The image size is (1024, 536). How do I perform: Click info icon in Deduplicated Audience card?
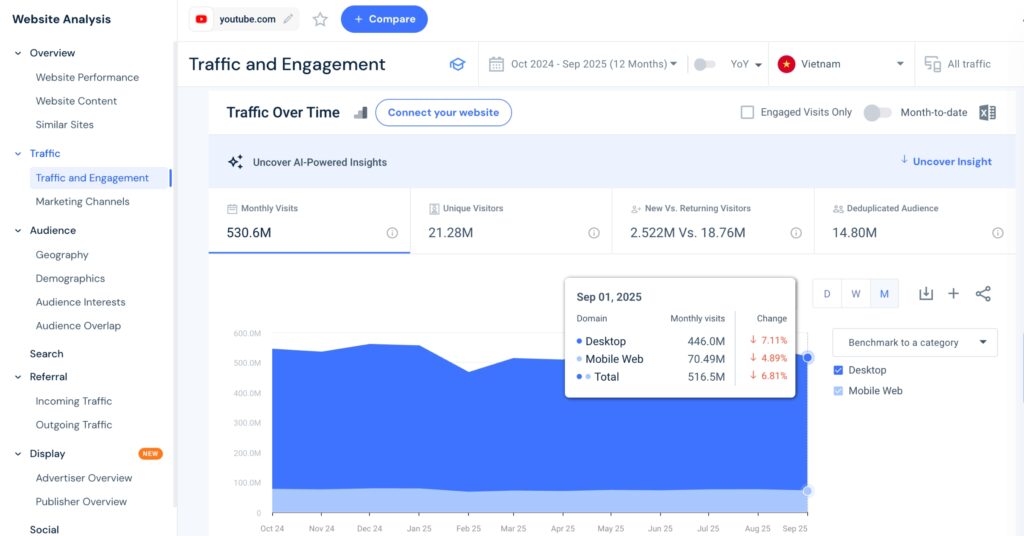(x=997, y=233)
